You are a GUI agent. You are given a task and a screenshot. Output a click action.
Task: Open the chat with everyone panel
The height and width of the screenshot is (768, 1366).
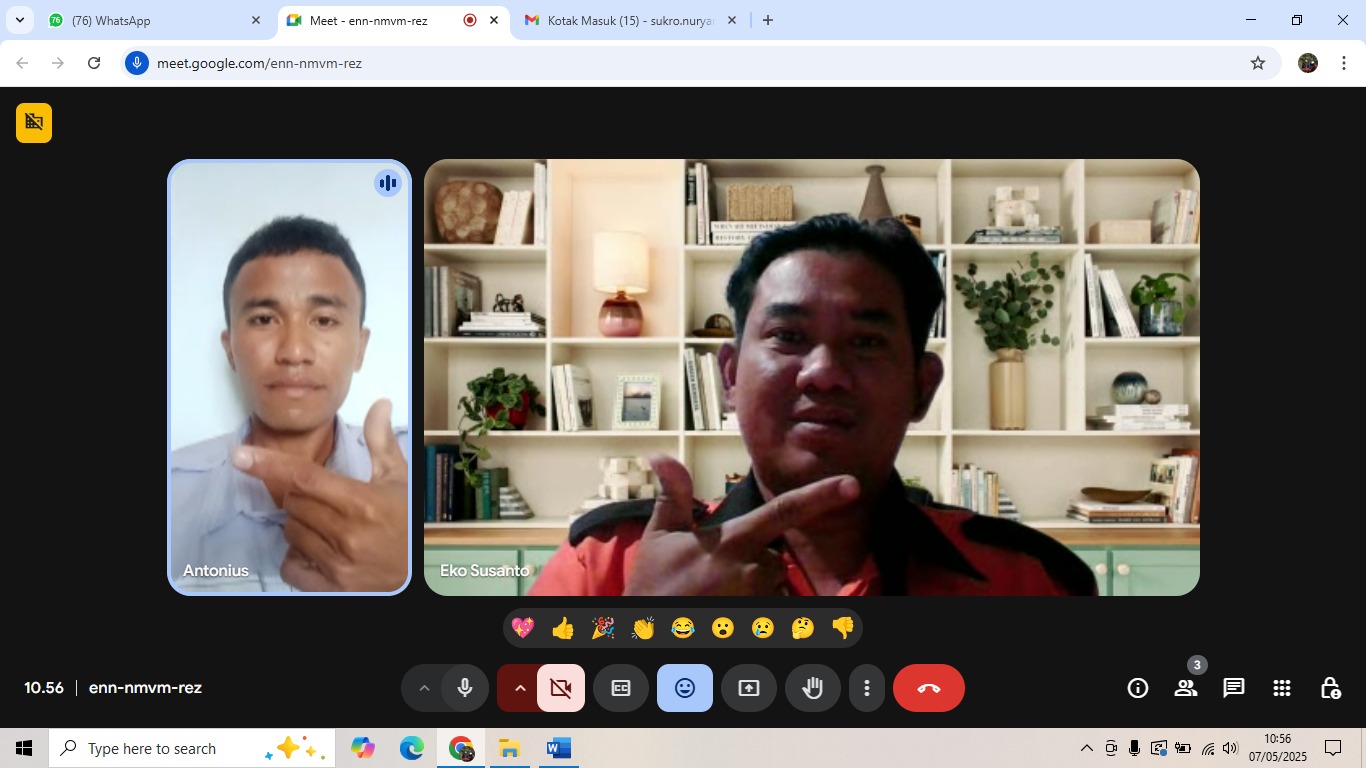[1234, 688]
